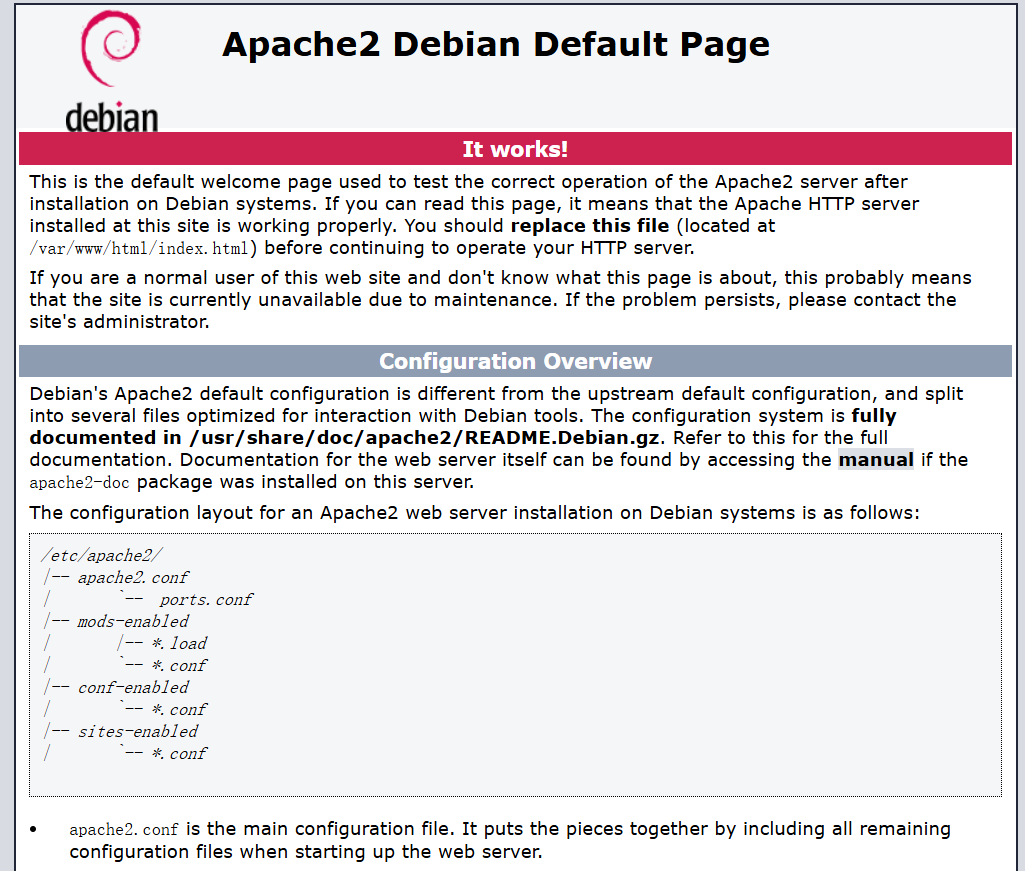Click the /var/www/html/index.html path

point(139,248)
